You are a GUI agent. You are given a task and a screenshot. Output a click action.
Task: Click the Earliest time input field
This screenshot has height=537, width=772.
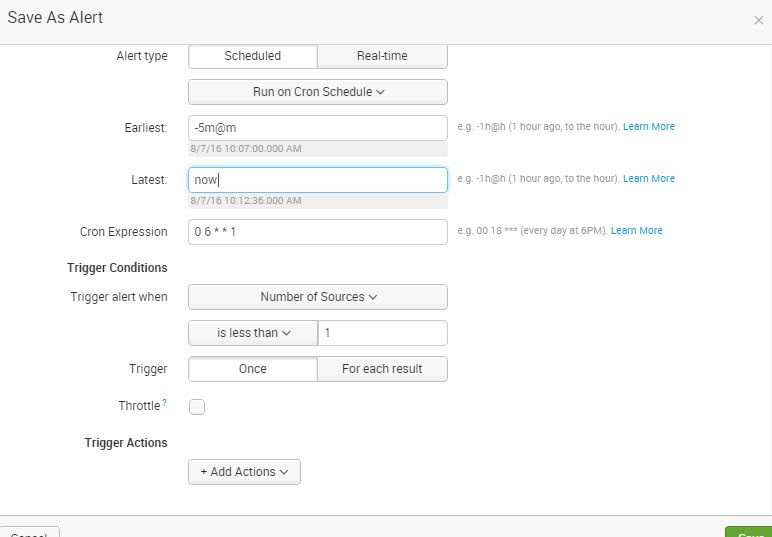[318, 128]
